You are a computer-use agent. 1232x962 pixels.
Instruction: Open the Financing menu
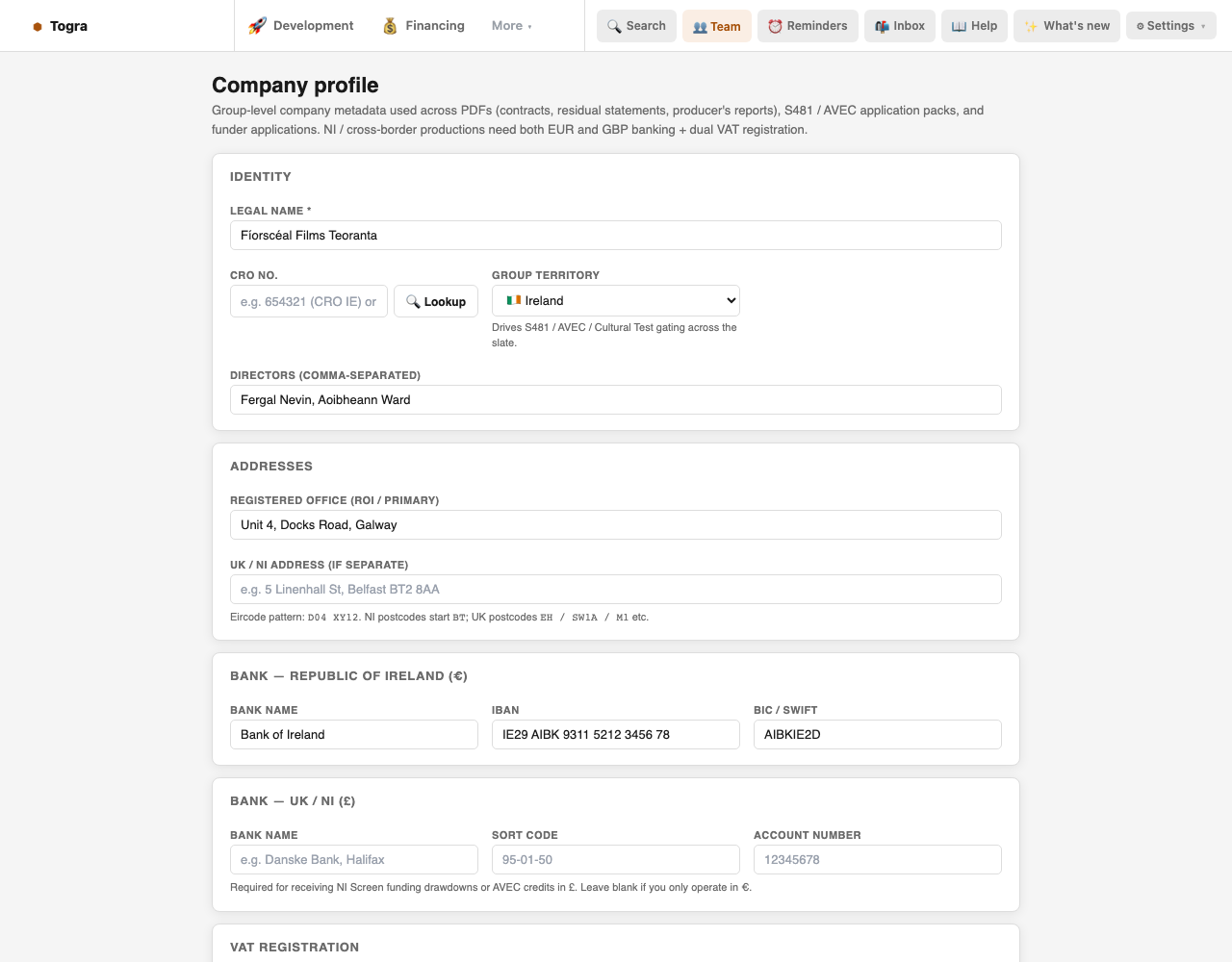point(423,26)
